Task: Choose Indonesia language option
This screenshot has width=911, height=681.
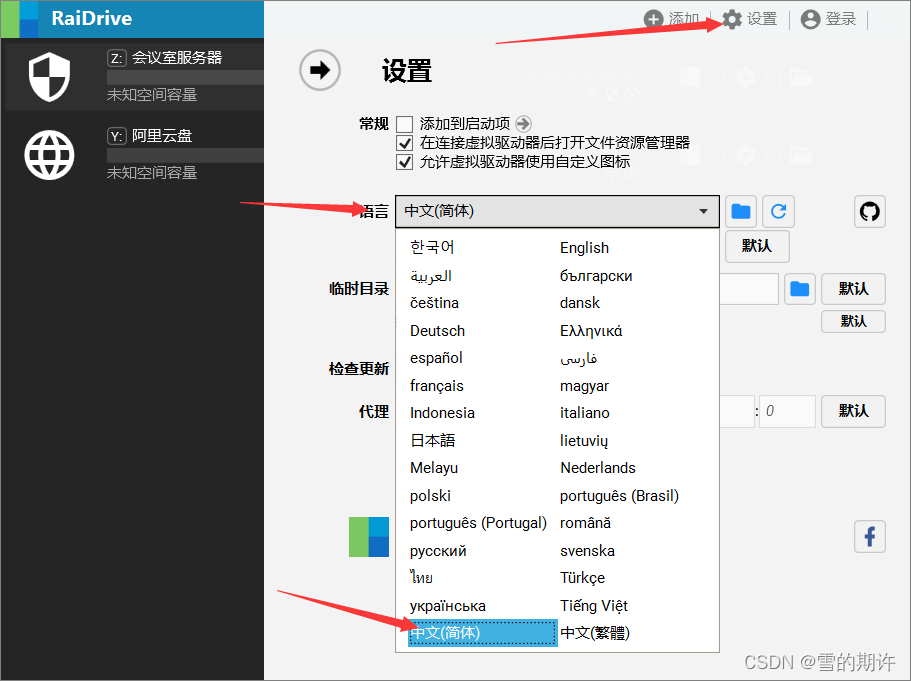Action: [x=442, y=413]
